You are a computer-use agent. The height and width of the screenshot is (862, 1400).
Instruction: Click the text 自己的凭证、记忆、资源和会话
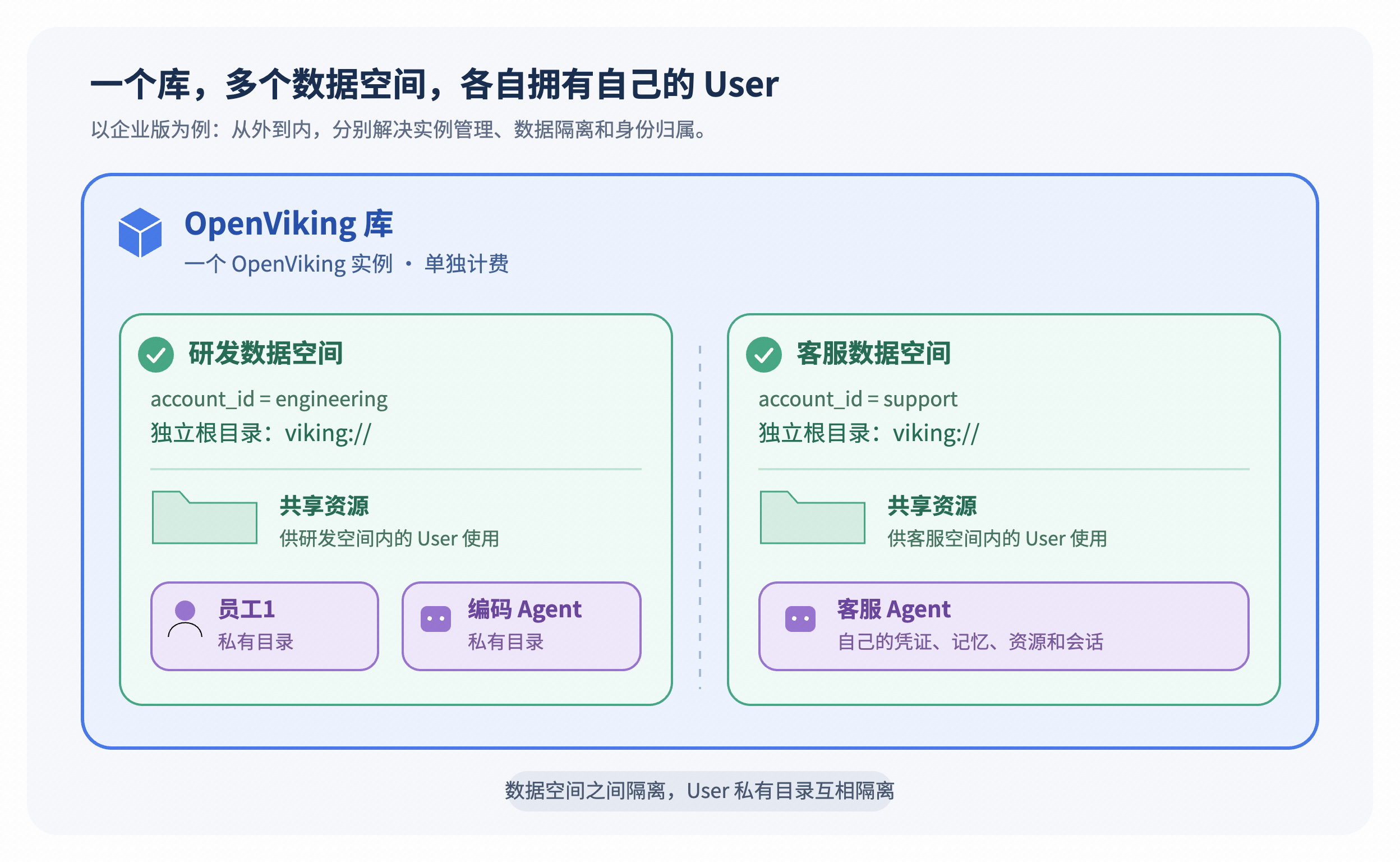(x=970, y=642)
